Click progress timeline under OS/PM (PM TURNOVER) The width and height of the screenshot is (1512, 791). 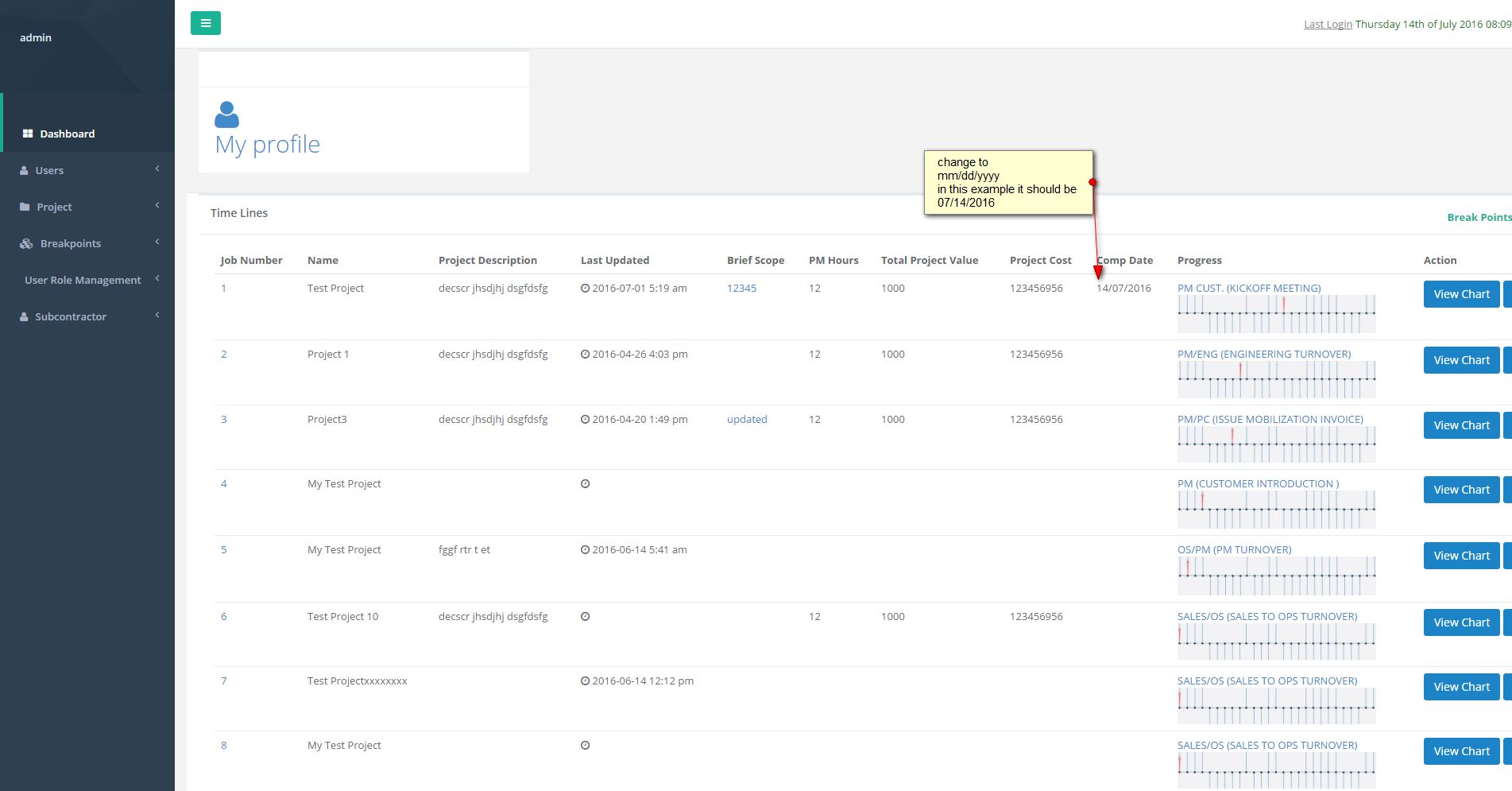1276,576
